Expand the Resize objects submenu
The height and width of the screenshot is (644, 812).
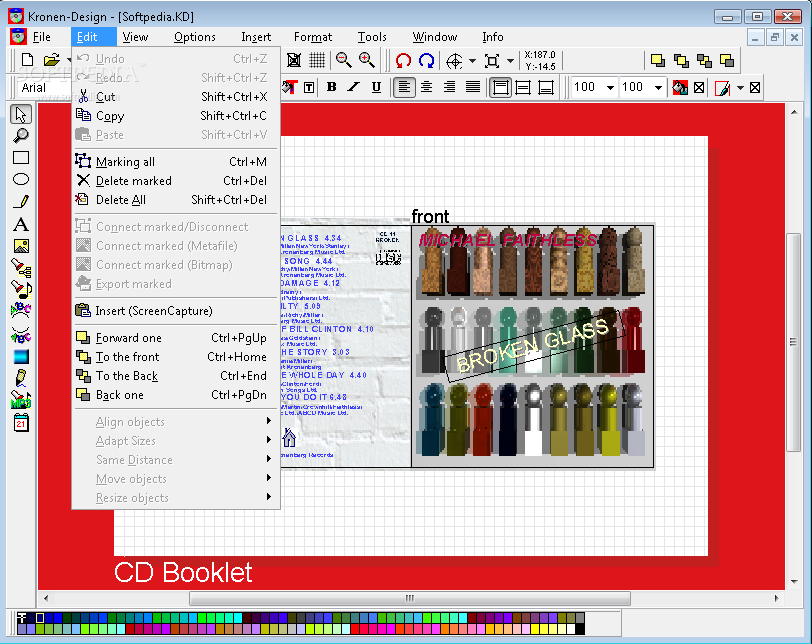point(176,497)
